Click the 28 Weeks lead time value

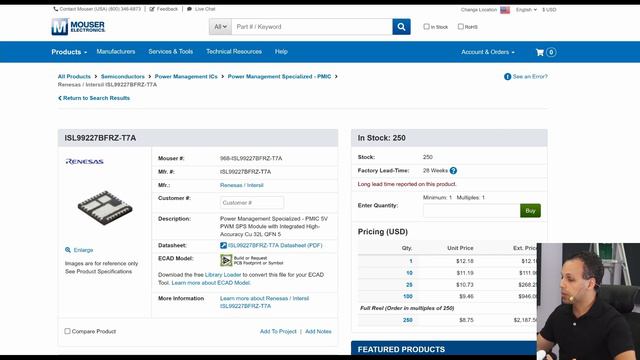pos(435,170)
